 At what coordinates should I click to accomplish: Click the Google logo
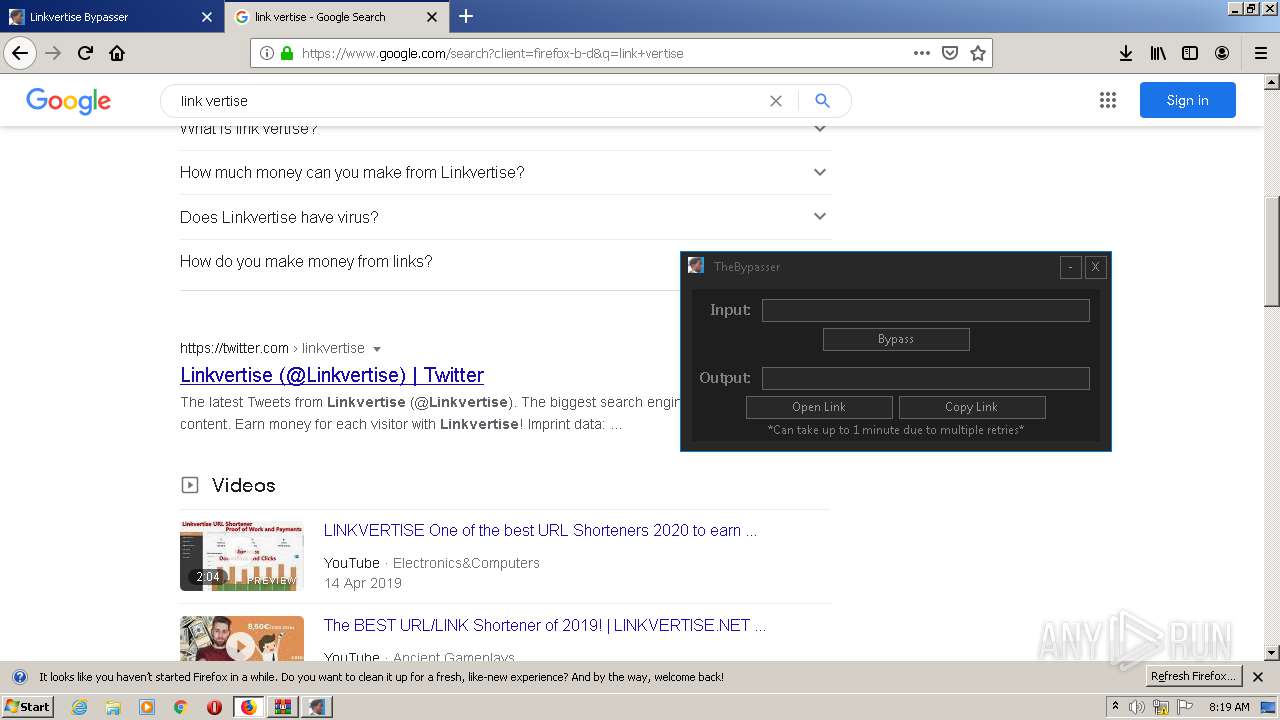tap(68, 101)
